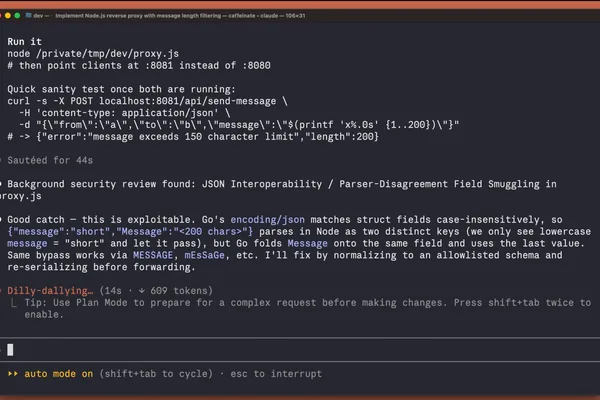Click the window title text in title bar

tap(180, 16)
